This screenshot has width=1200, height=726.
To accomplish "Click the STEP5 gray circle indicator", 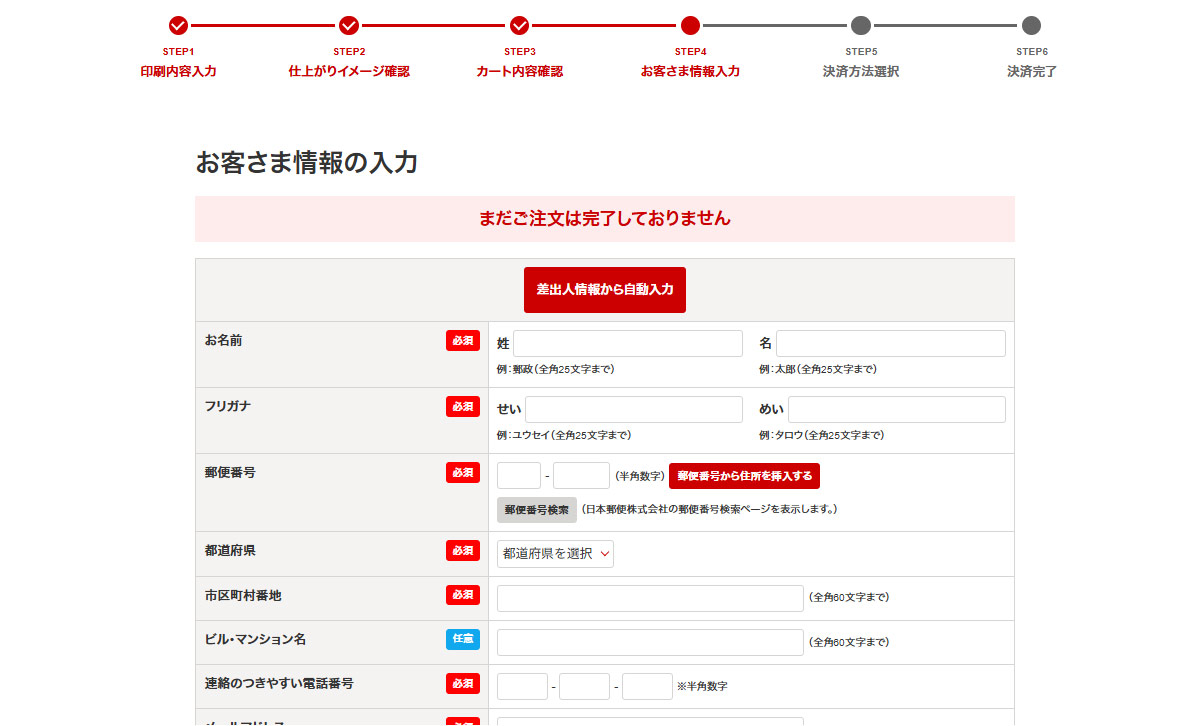I will 861,26.
